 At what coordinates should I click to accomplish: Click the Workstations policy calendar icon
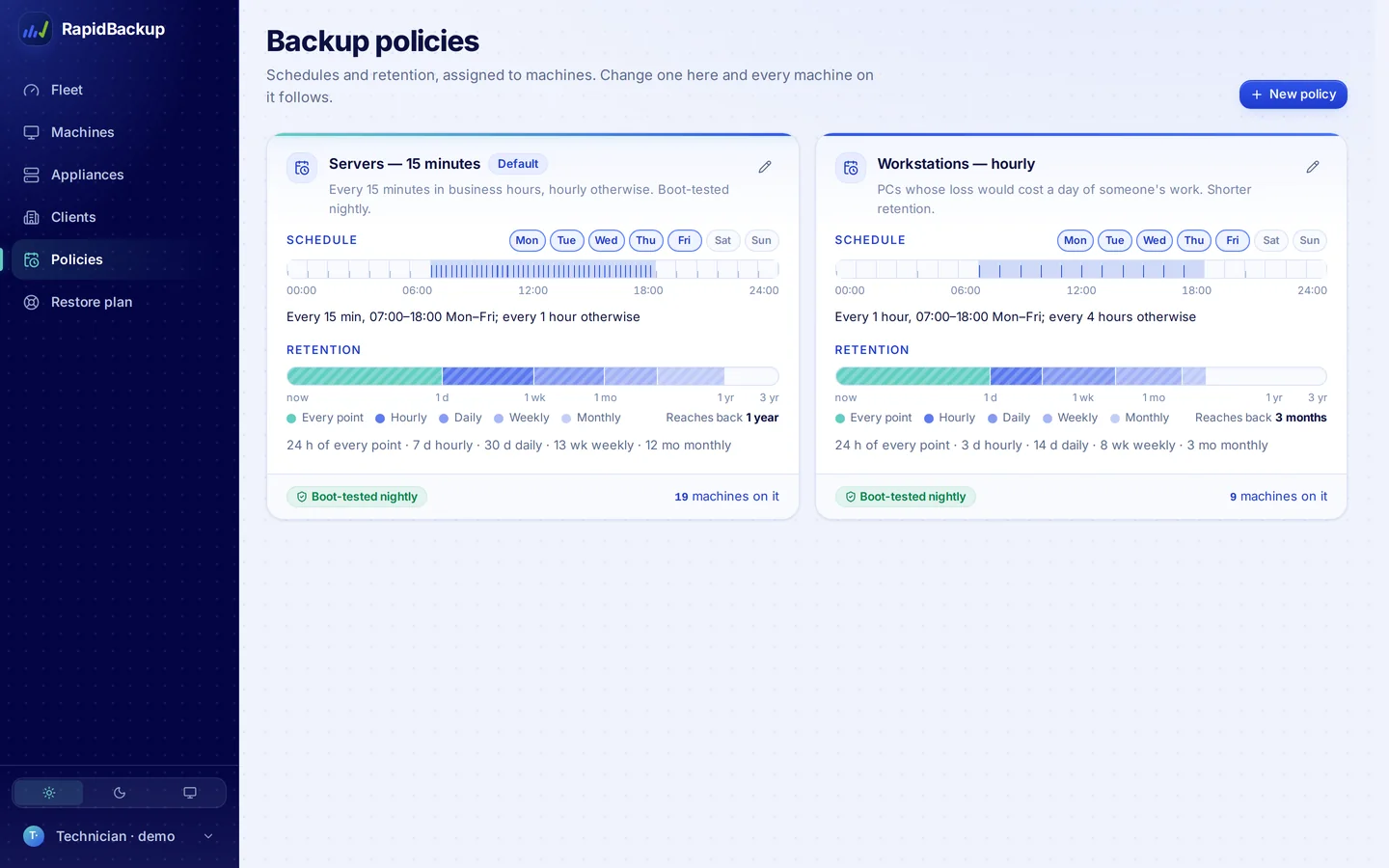(x=851, y=168)
